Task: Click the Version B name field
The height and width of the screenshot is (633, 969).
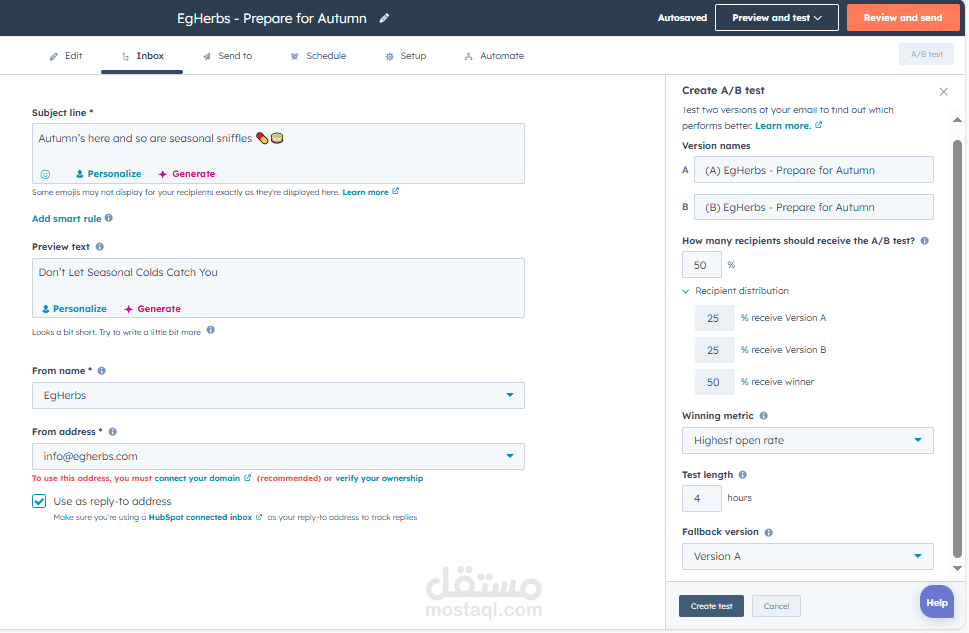Action: [813, 207]
